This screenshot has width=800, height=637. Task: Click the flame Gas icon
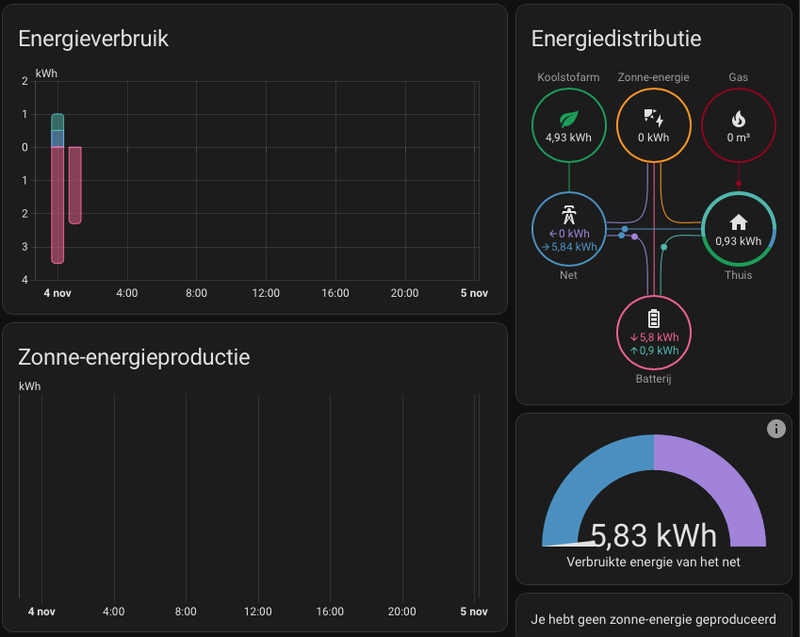pyautogui.click(x=738, y=119)
